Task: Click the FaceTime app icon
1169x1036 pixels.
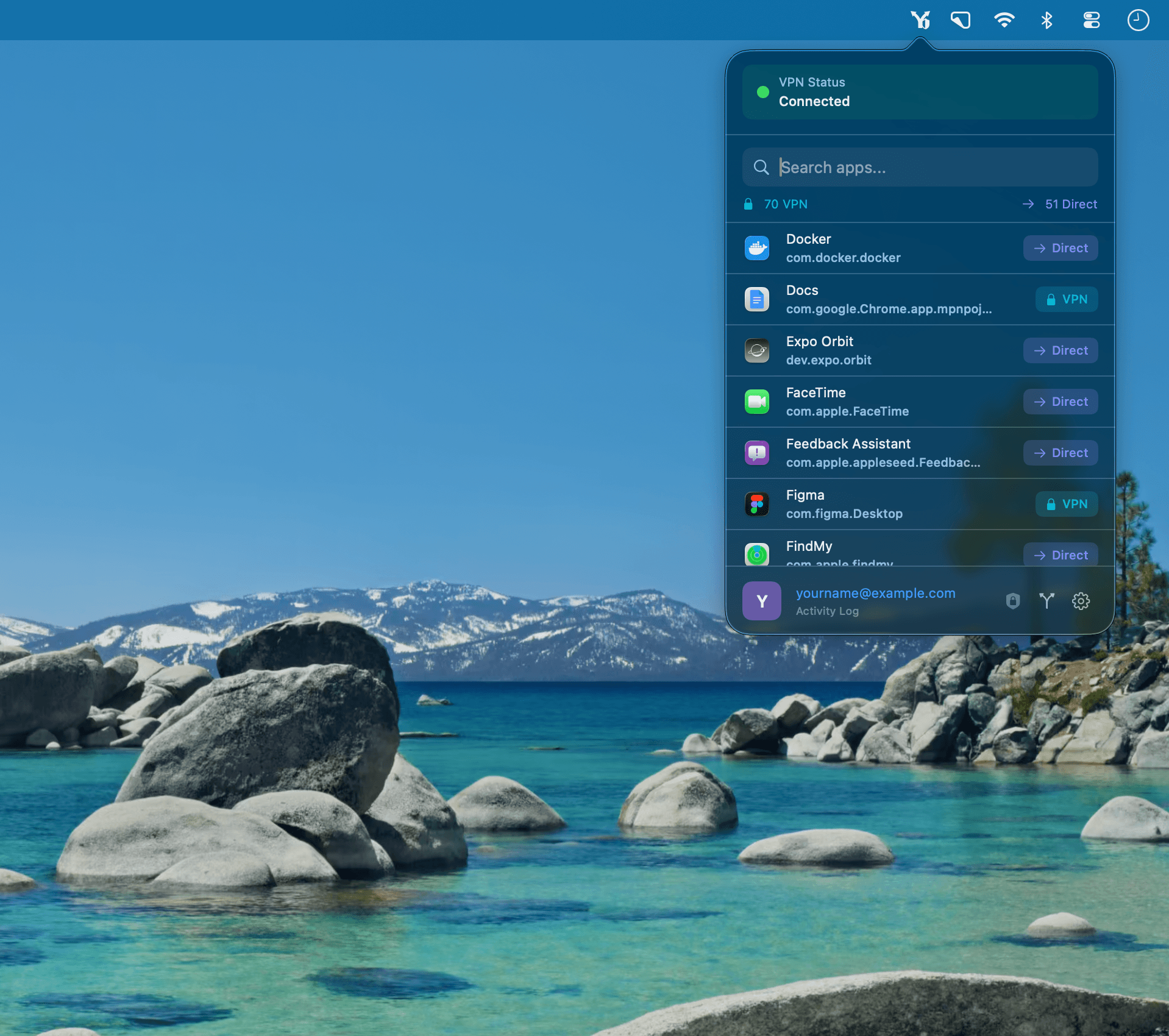Action: point(757,402)
